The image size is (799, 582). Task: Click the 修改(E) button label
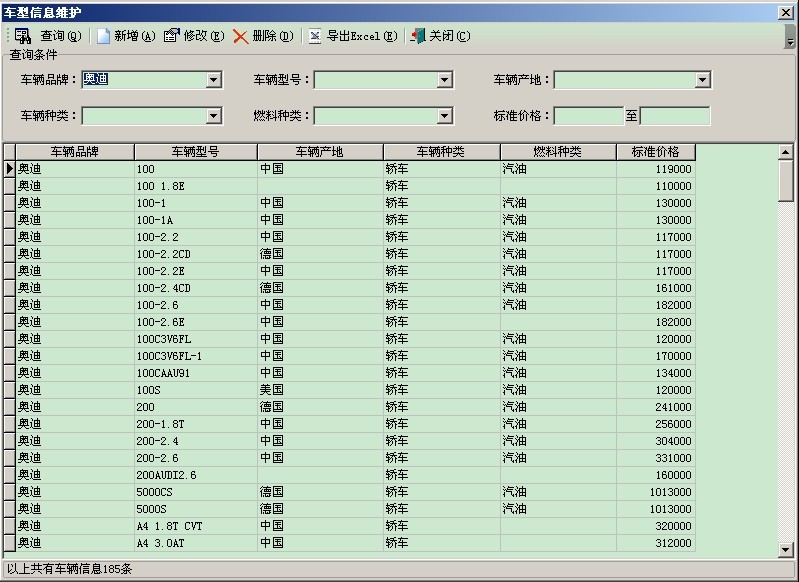click(x=204, y=36)
